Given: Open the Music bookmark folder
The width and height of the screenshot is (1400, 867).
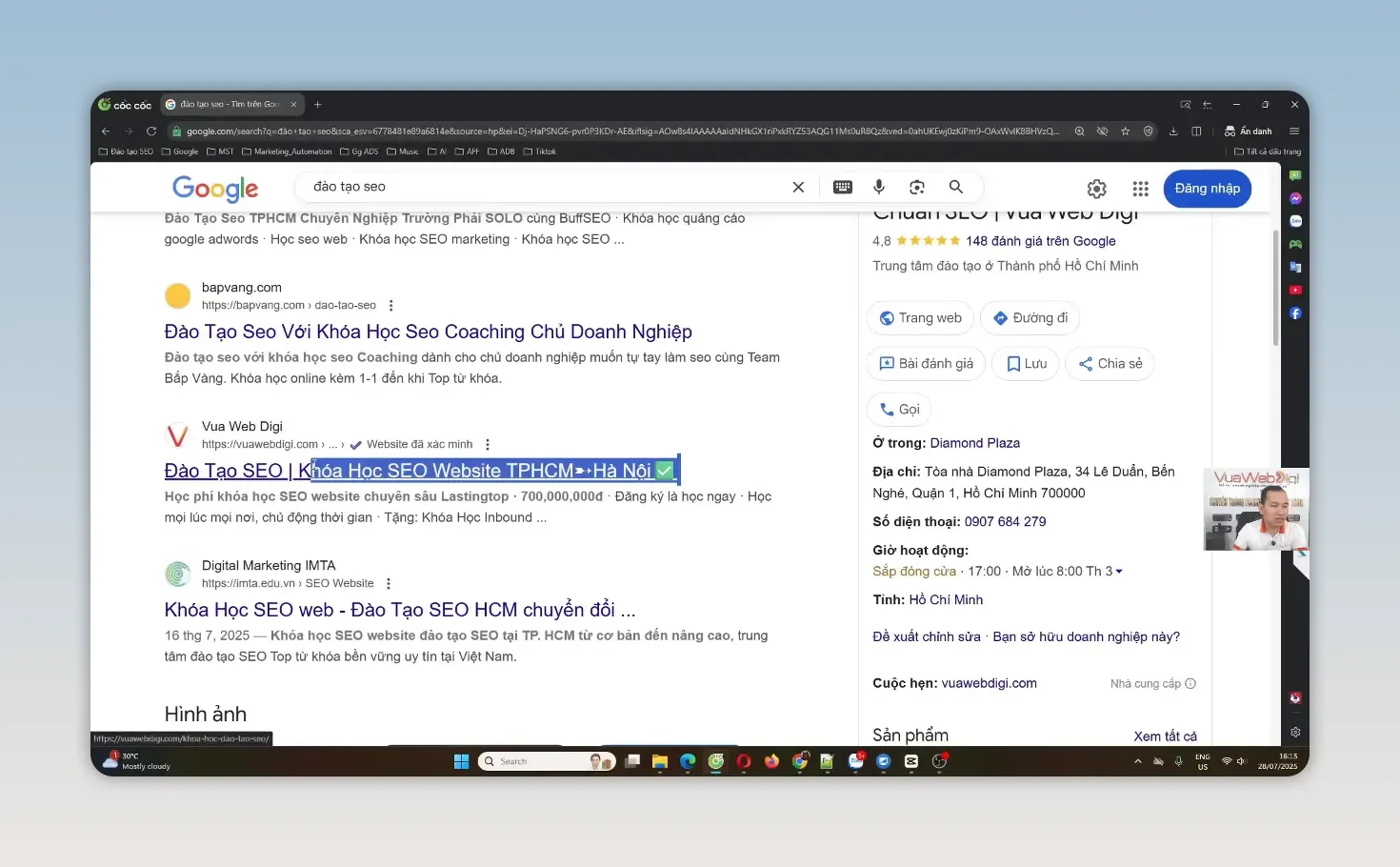Looking at the screenshot, I should coord(403,151).
